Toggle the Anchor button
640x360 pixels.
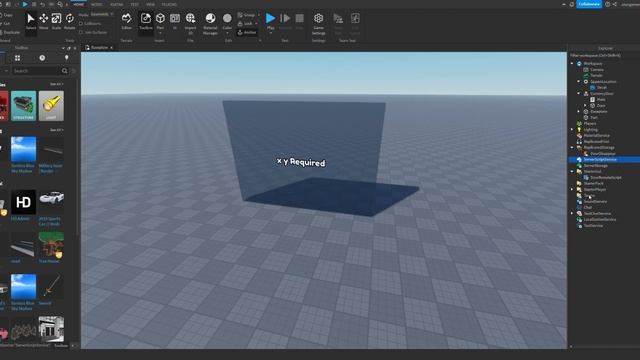pyautogui.click(x=247, y=32)
